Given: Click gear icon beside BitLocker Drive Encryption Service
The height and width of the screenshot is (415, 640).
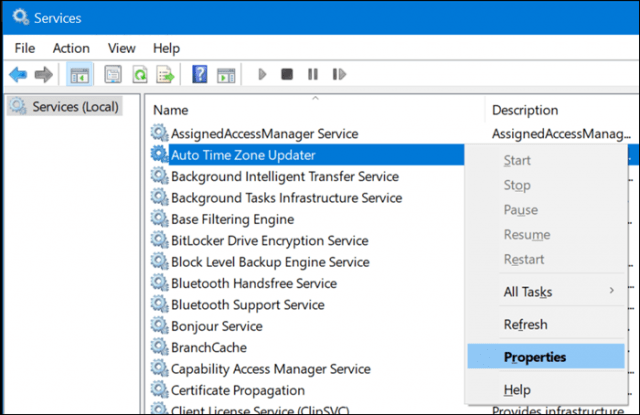Looking at the screenshot, I should (159, 240).
